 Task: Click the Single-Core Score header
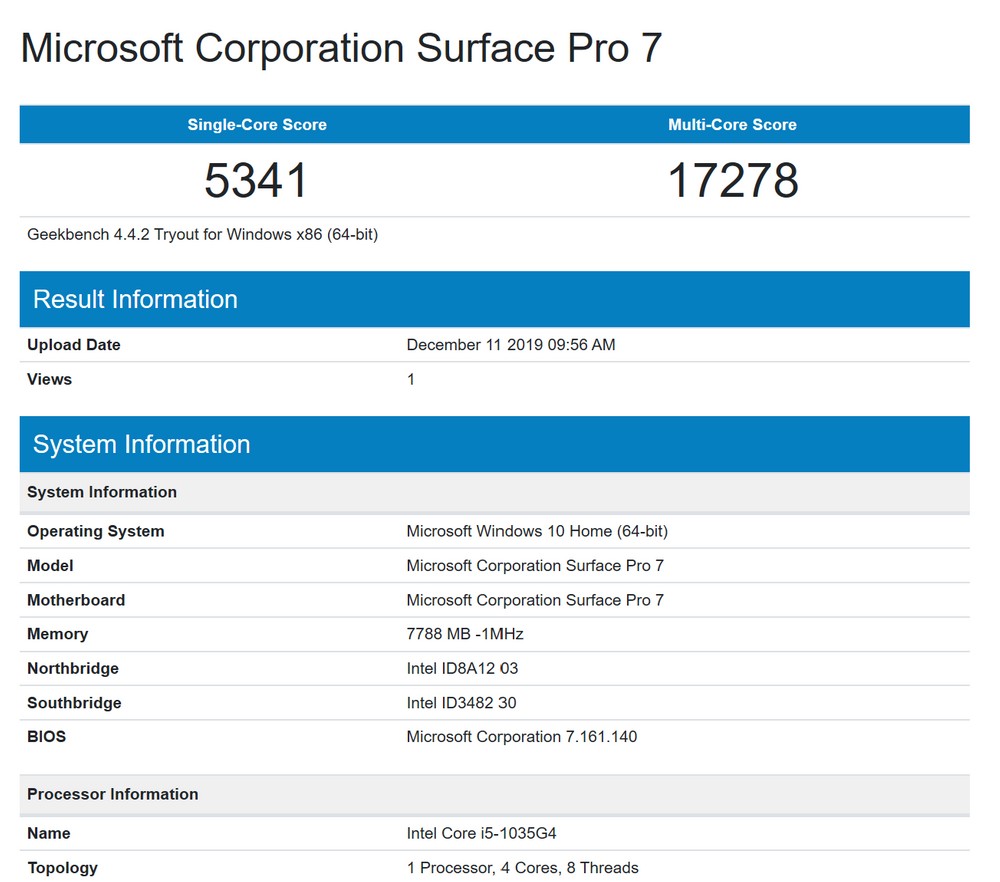click(257, 125)
